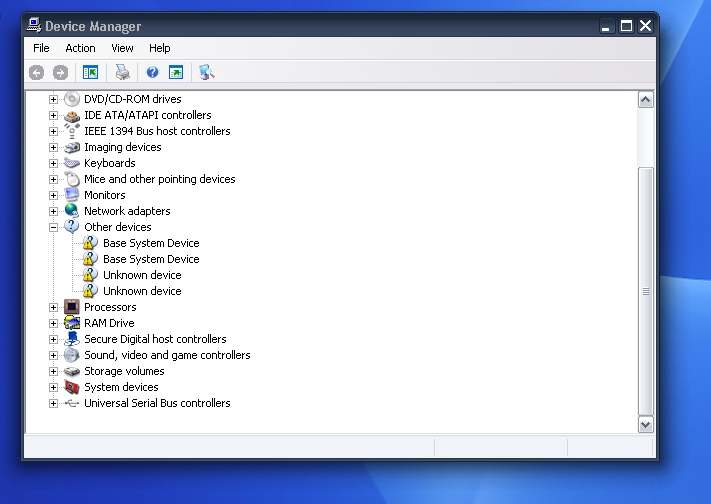Toggle the console tree toolbar icon
This screenshot has width=711, height=504.
[x=90, y=72]
